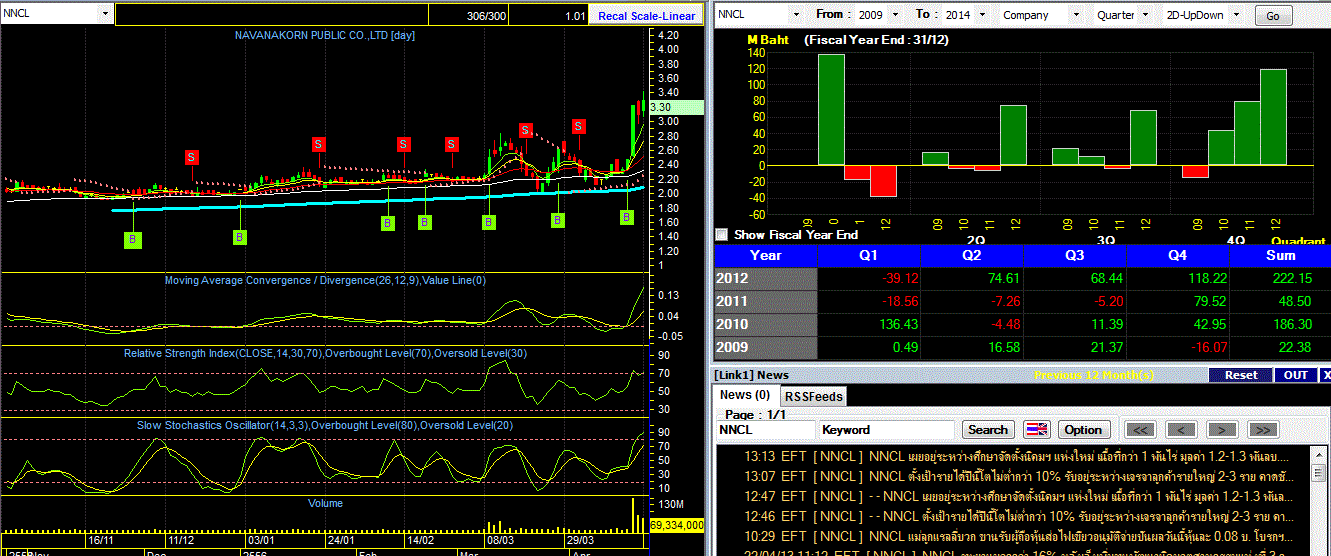This screenshot has width=1331, height=556.
Task: Click Recal Scale-Linear button
Action: tap(647, 15)
